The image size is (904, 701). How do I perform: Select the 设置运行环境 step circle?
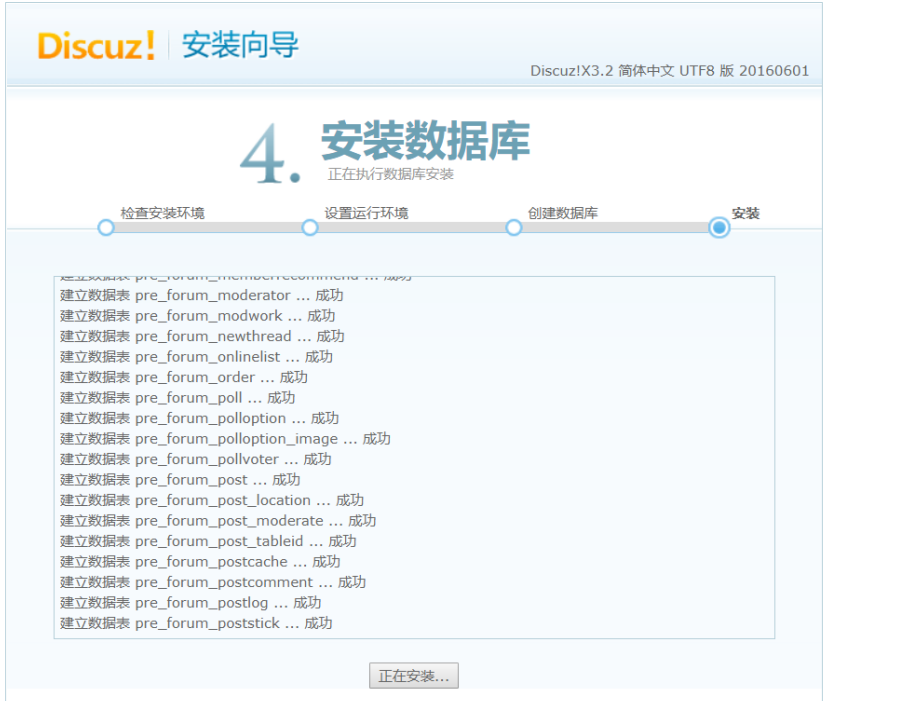click(x=310, y=227)
